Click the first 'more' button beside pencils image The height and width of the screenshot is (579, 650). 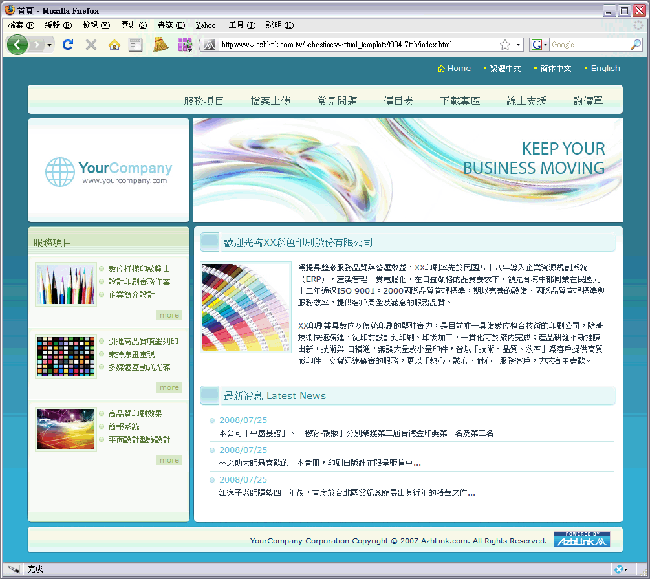[x=169, y=315]
